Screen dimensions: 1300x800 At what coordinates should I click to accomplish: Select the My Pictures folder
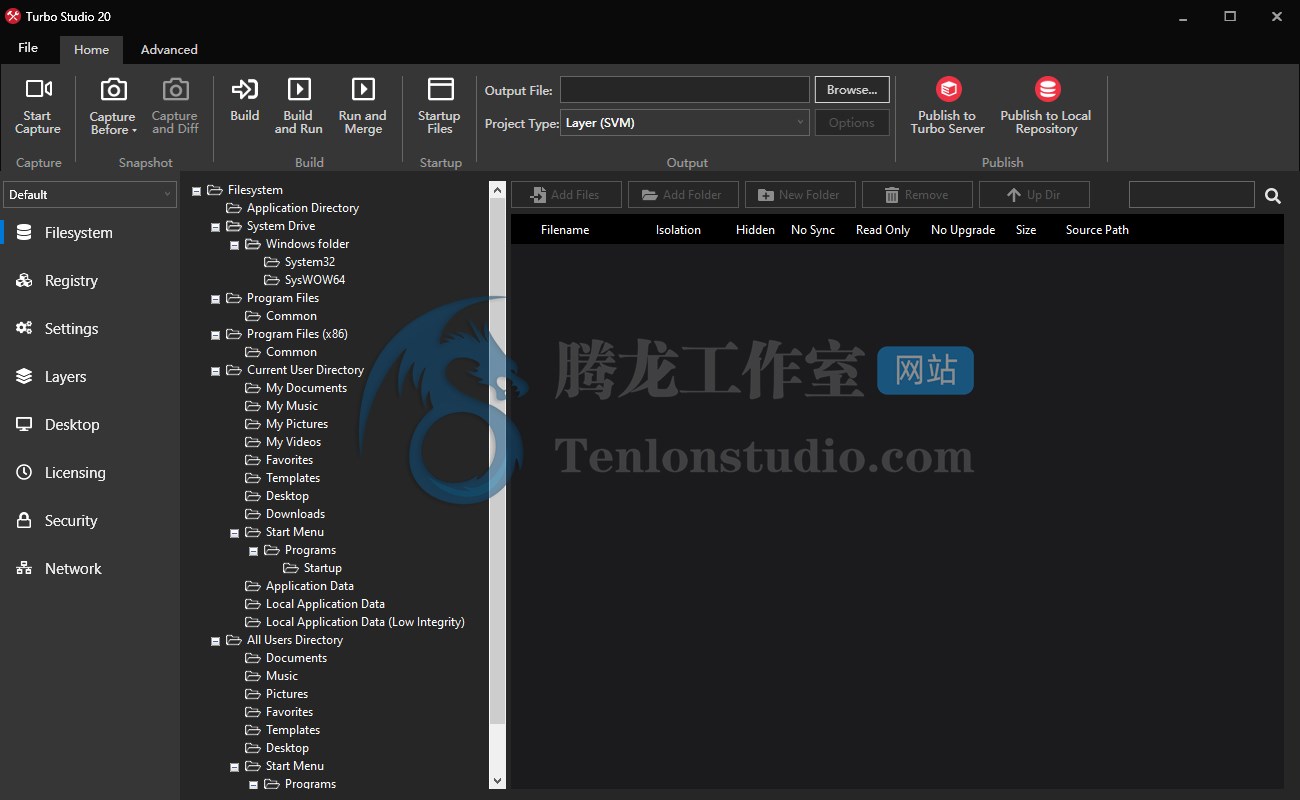coord(297,424)
